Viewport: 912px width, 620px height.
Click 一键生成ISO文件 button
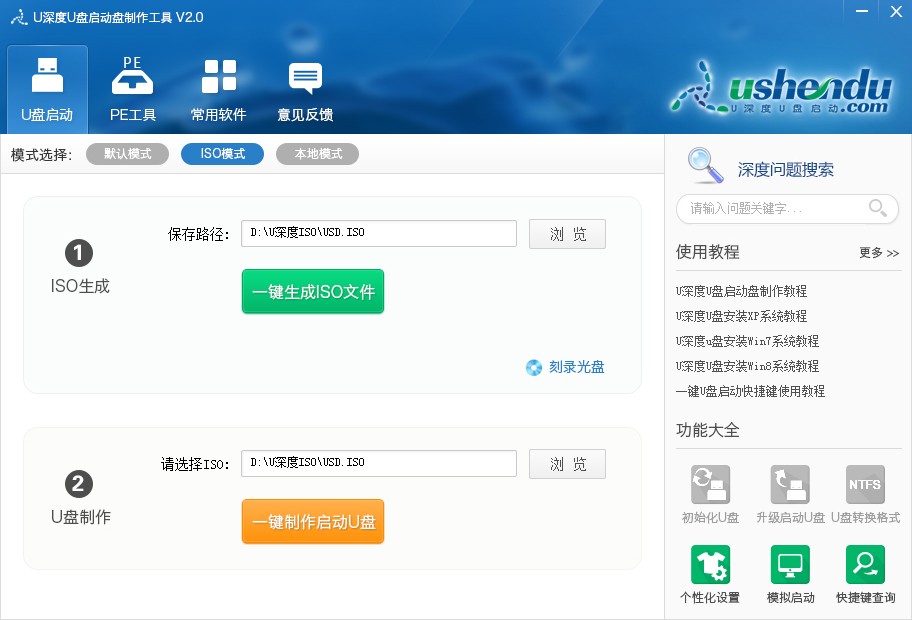pyautogui.click(x=313, y=291)
